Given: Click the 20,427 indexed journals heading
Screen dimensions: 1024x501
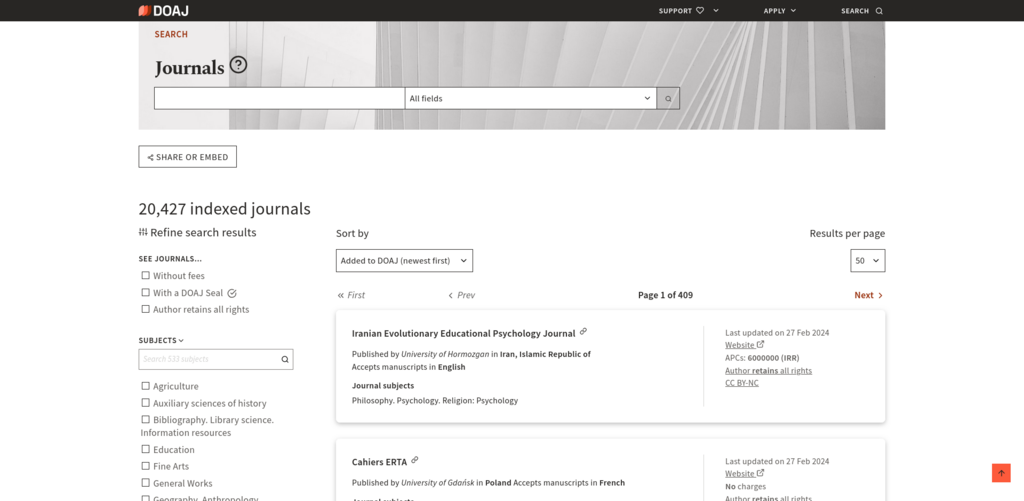Looking at the screenshot, I should [x=225, y=209].
